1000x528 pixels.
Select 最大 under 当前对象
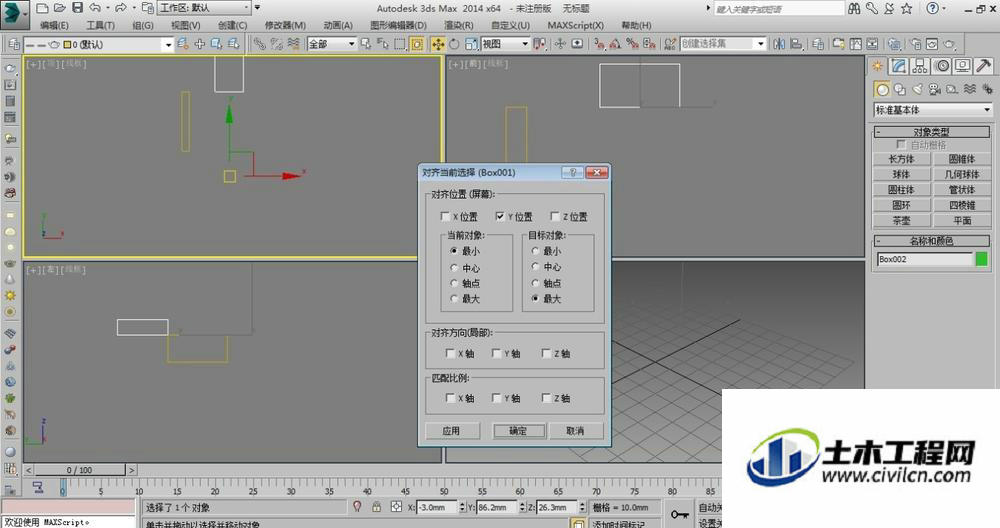[x=454, y=298]
